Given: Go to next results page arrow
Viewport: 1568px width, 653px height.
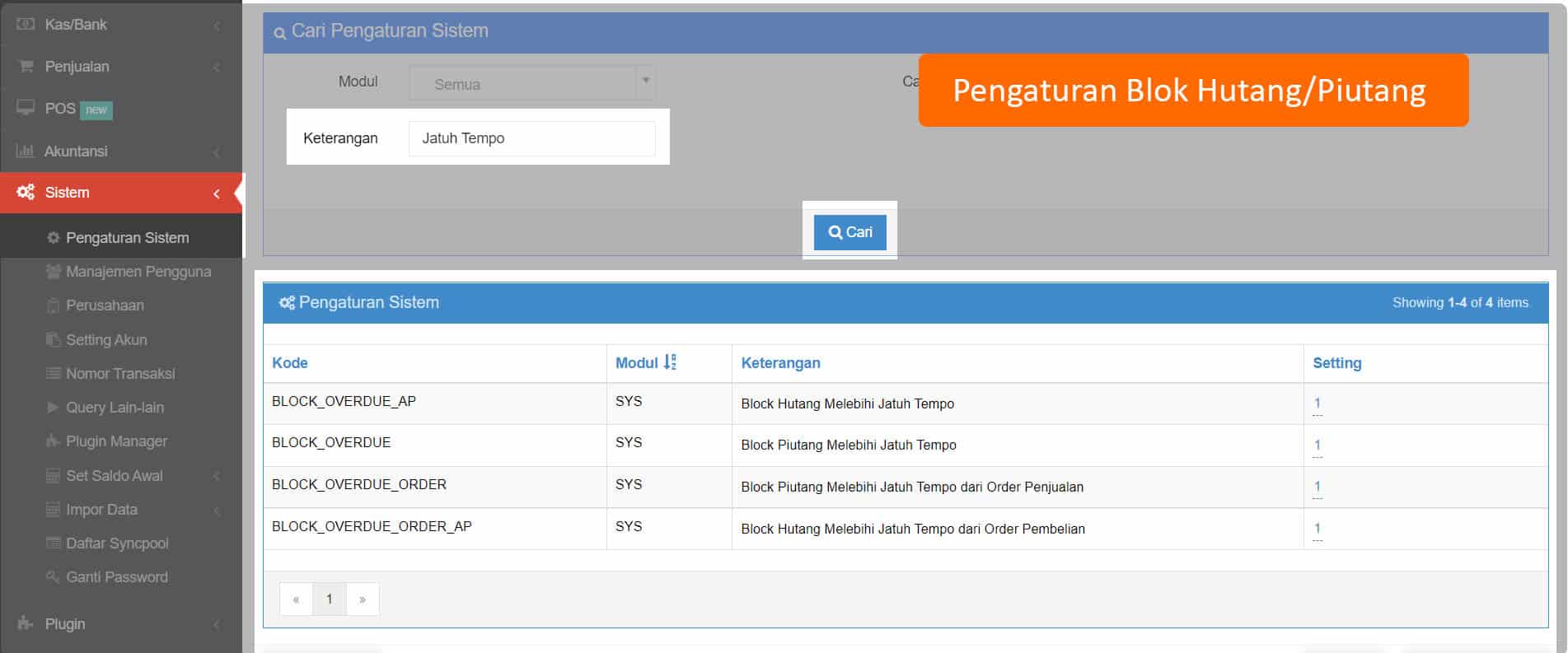Looking at the screenshot, I should pos(363,599).
